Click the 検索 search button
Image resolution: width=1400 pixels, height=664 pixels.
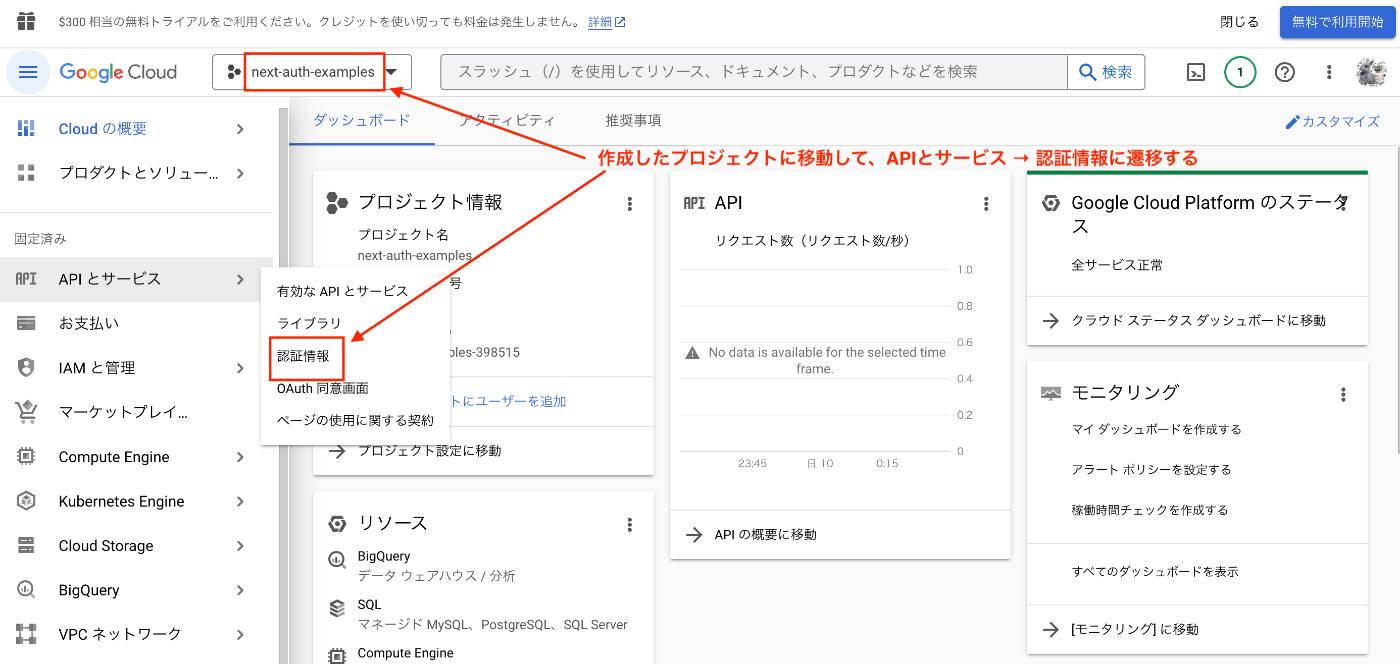tap(1106, 72)
